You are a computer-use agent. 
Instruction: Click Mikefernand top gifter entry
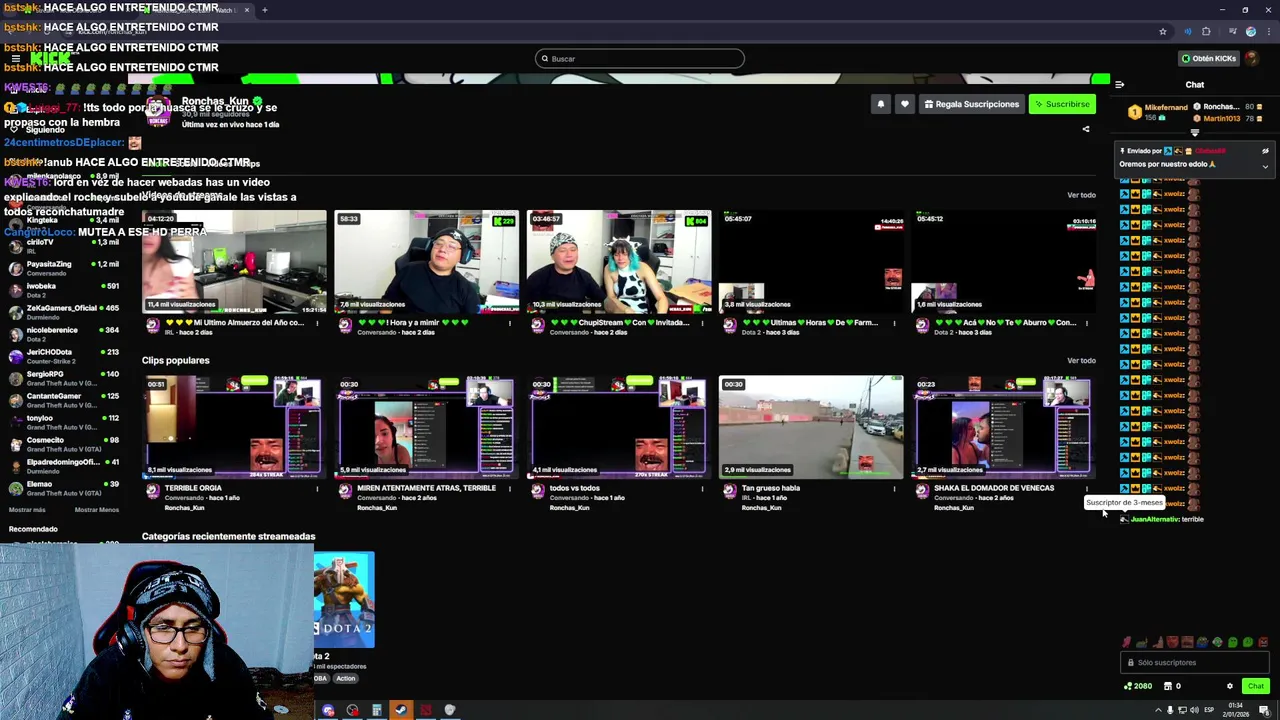(x=1157, y=112)
